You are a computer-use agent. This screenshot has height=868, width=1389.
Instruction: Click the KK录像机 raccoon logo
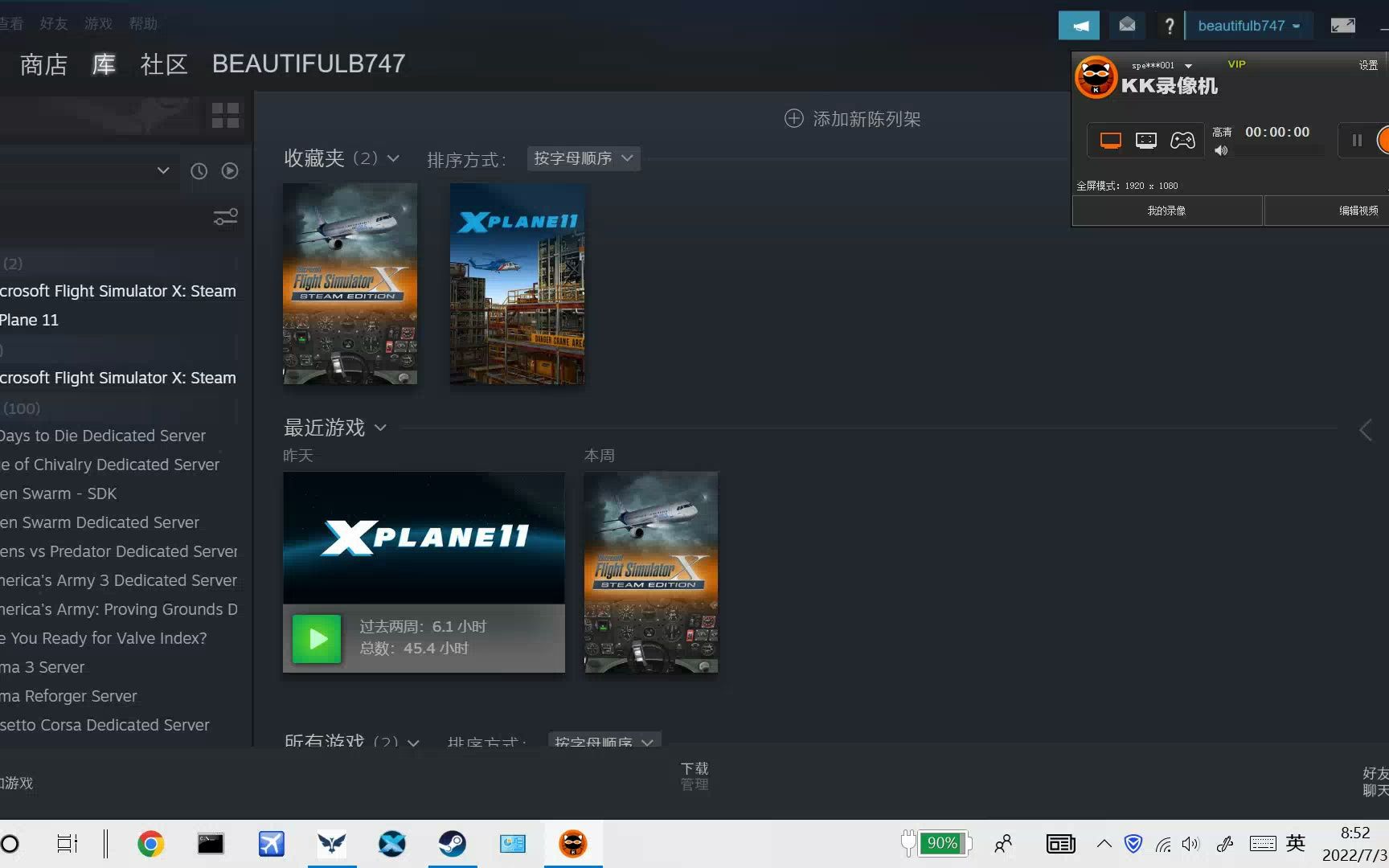tap(1096, 77)
